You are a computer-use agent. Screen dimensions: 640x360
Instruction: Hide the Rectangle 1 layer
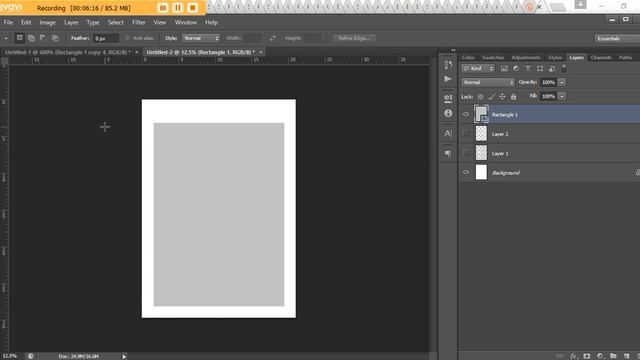(x=466, y=114)
